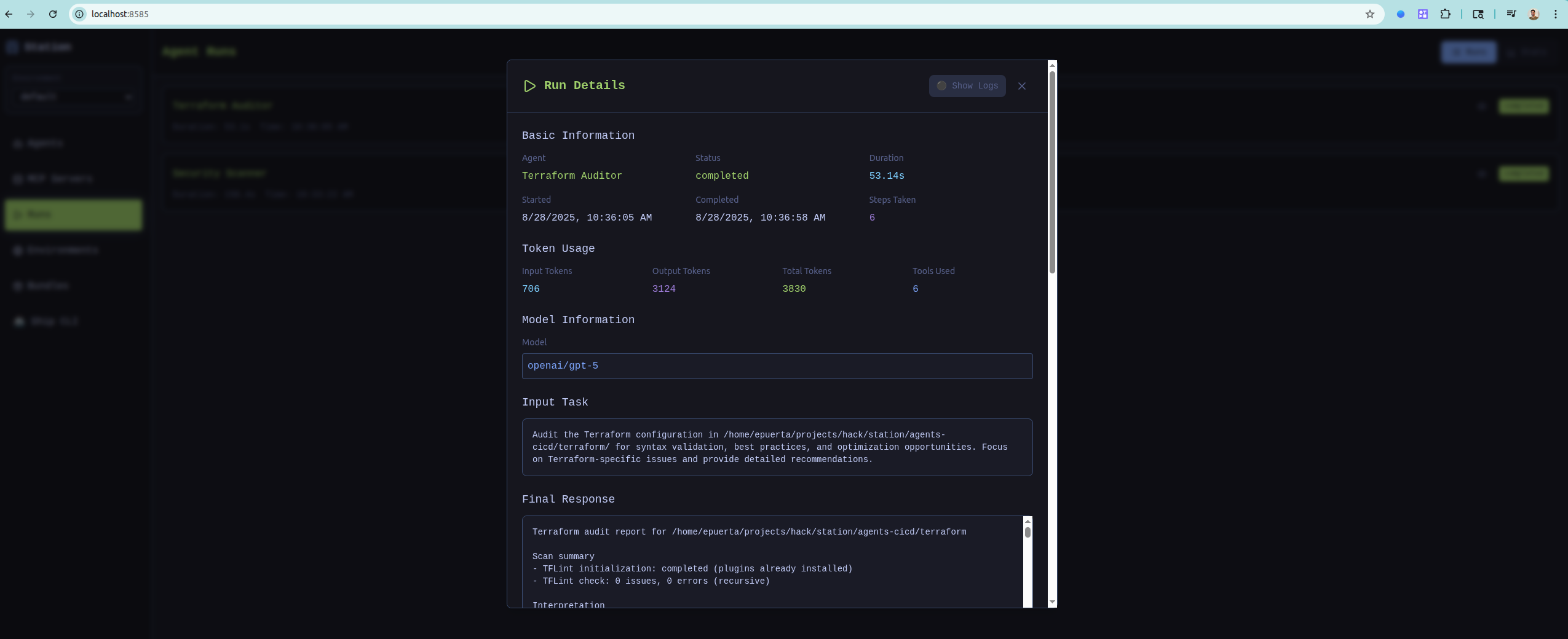Click the Basic Information heading

(578, 136)
